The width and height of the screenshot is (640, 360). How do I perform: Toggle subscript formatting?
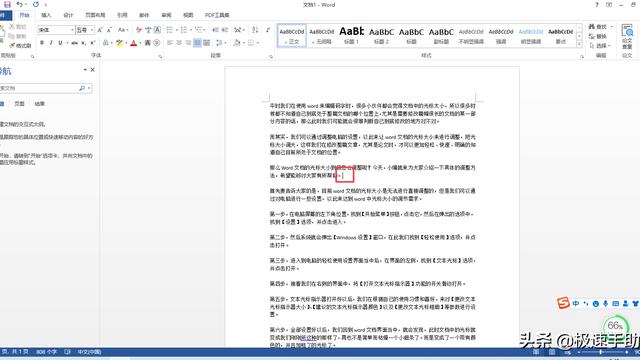click(x=84, y=43)
